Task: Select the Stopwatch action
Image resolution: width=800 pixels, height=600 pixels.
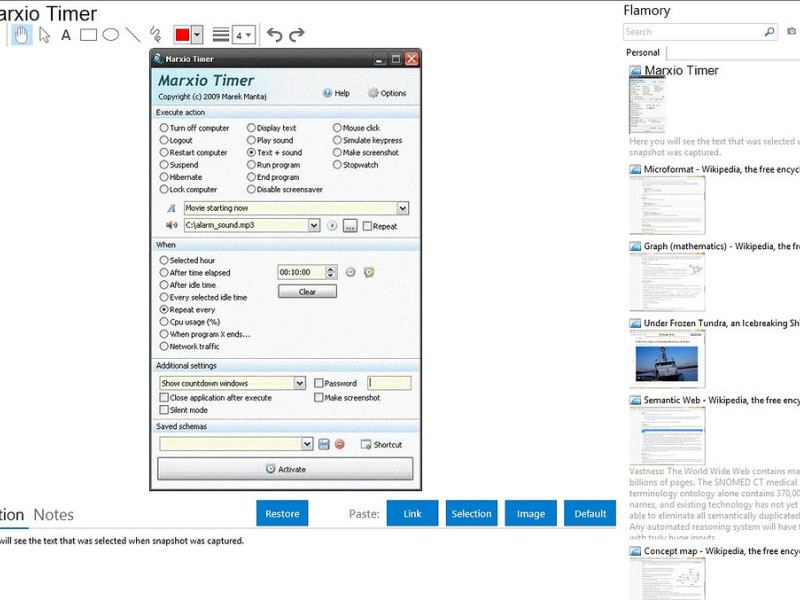Action: (x=337, y=164)
